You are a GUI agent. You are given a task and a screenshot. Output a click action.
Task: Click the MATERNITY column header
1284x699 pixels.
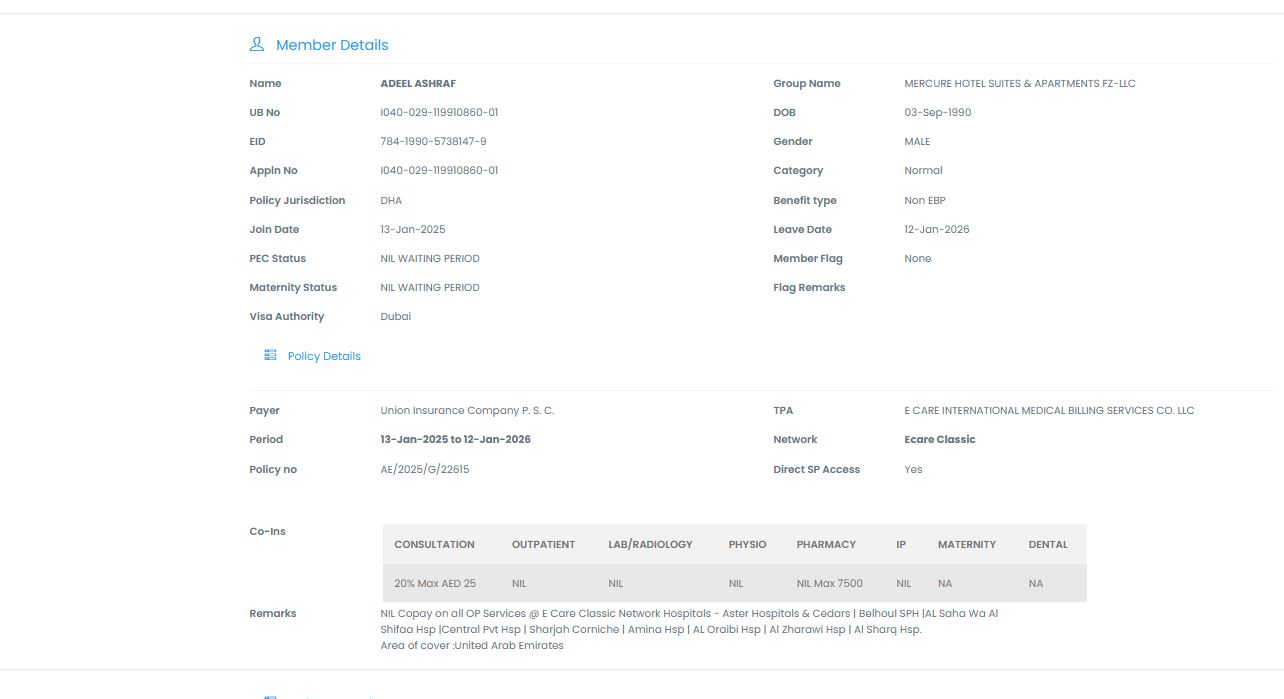coord(967,544)
